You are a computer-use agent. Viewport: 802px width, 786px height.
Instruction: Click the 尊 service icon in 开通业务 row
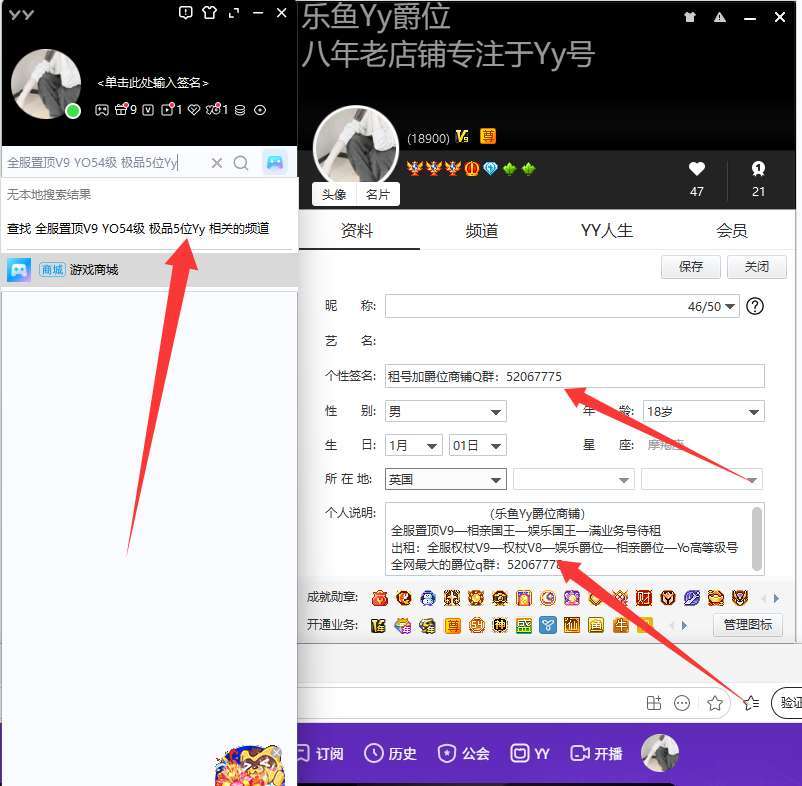452,625
